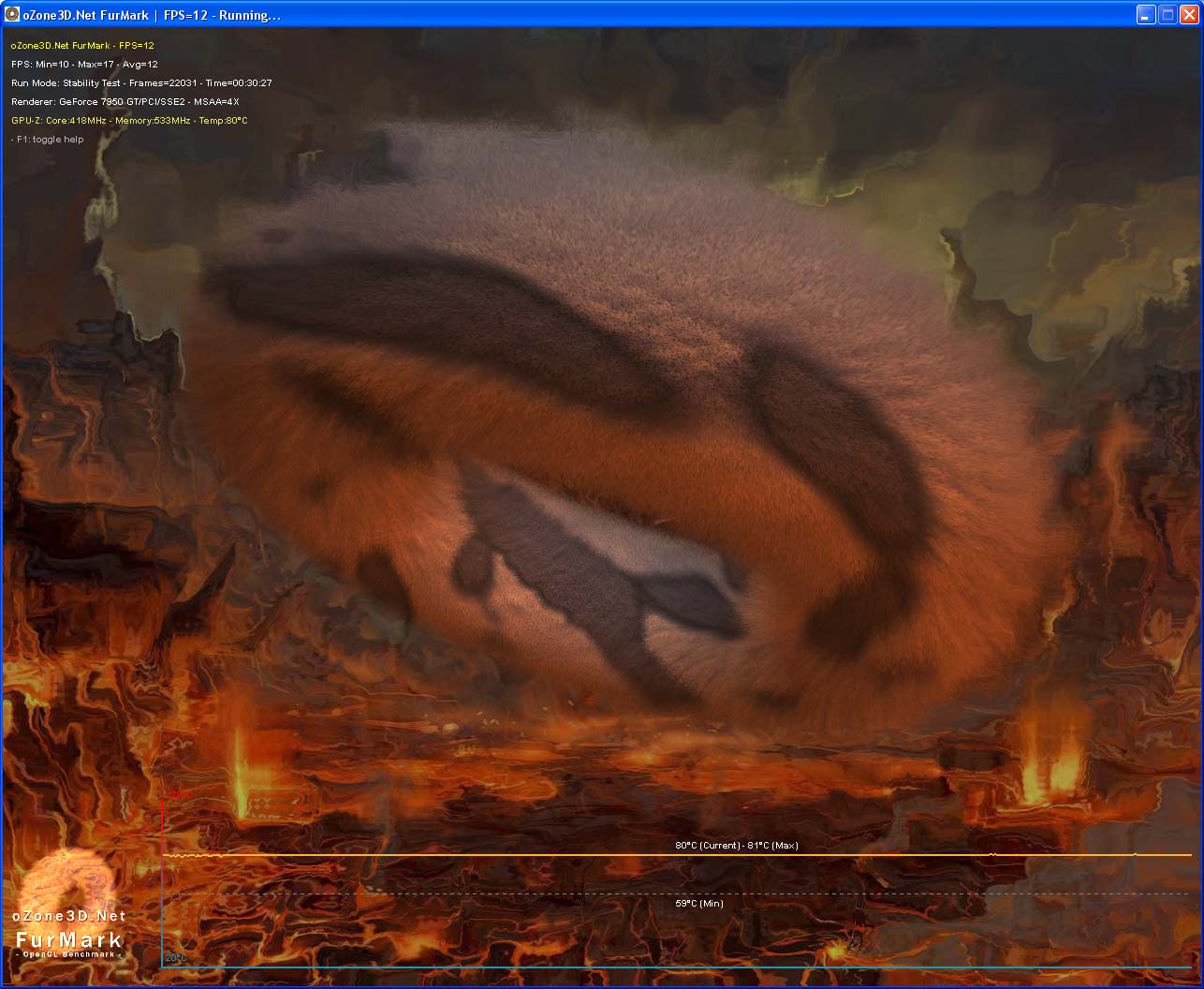Click the 'GPU-Z: Core:418MHz' status line
Screen dimensions: 1204x989
(129, 120)
